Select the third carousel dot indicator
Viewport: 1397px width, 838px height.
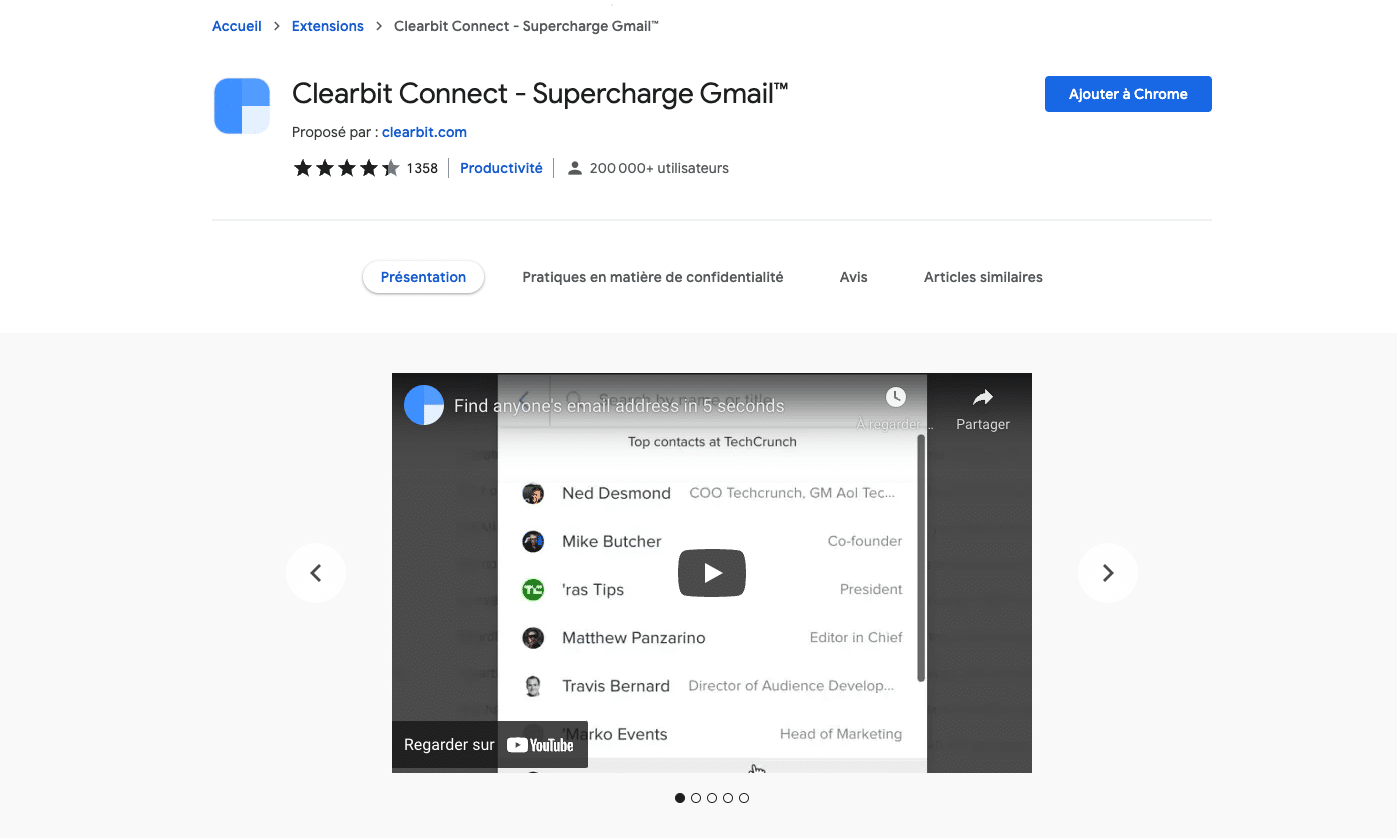pos(712,798)
